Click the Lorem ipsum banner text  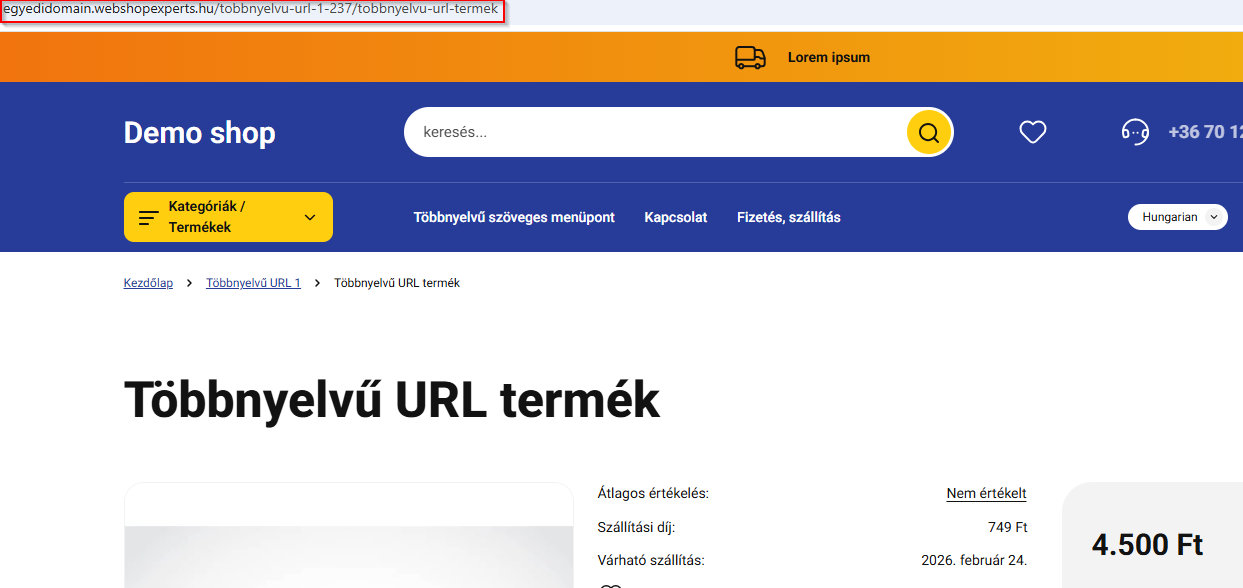(x=828, y=58)
